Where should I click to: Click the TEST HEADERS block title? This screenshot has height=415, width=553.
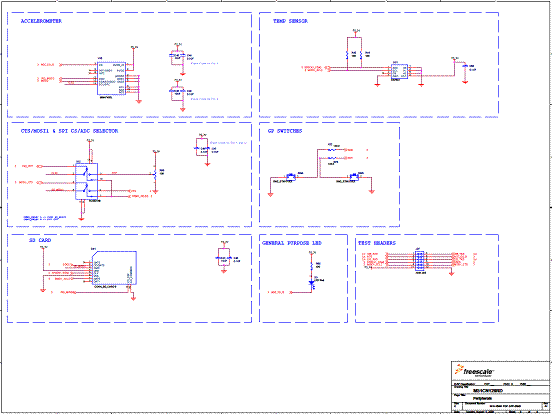pyautogui.click(x=377, y=243)
